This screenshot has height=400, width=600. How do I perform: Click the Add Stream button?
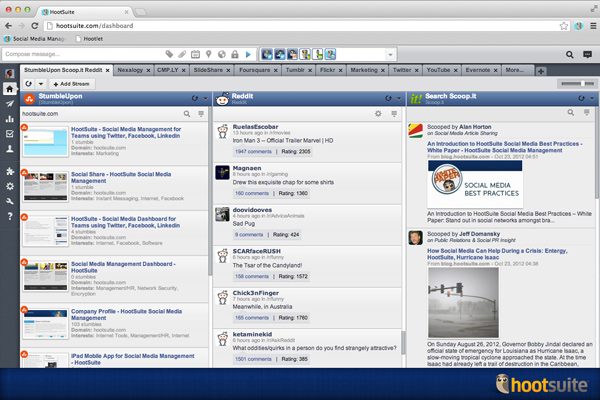(72, 84)
